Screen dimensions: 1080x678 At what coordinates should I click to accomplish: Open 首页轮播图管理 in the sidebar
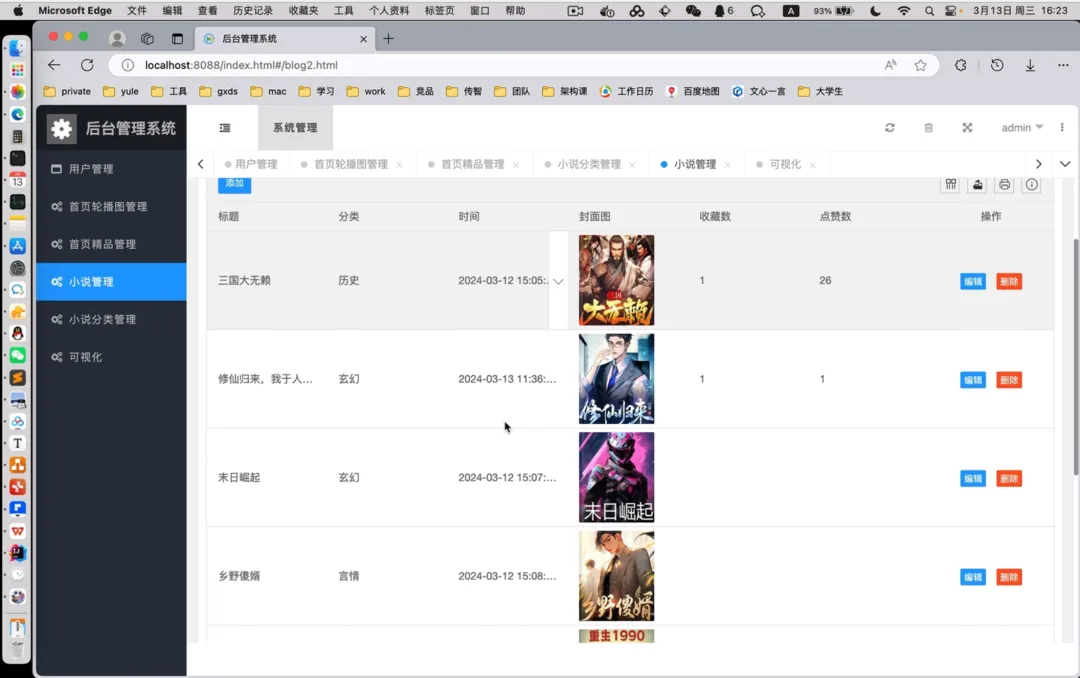pyautogui.click(x=111, y=207)
